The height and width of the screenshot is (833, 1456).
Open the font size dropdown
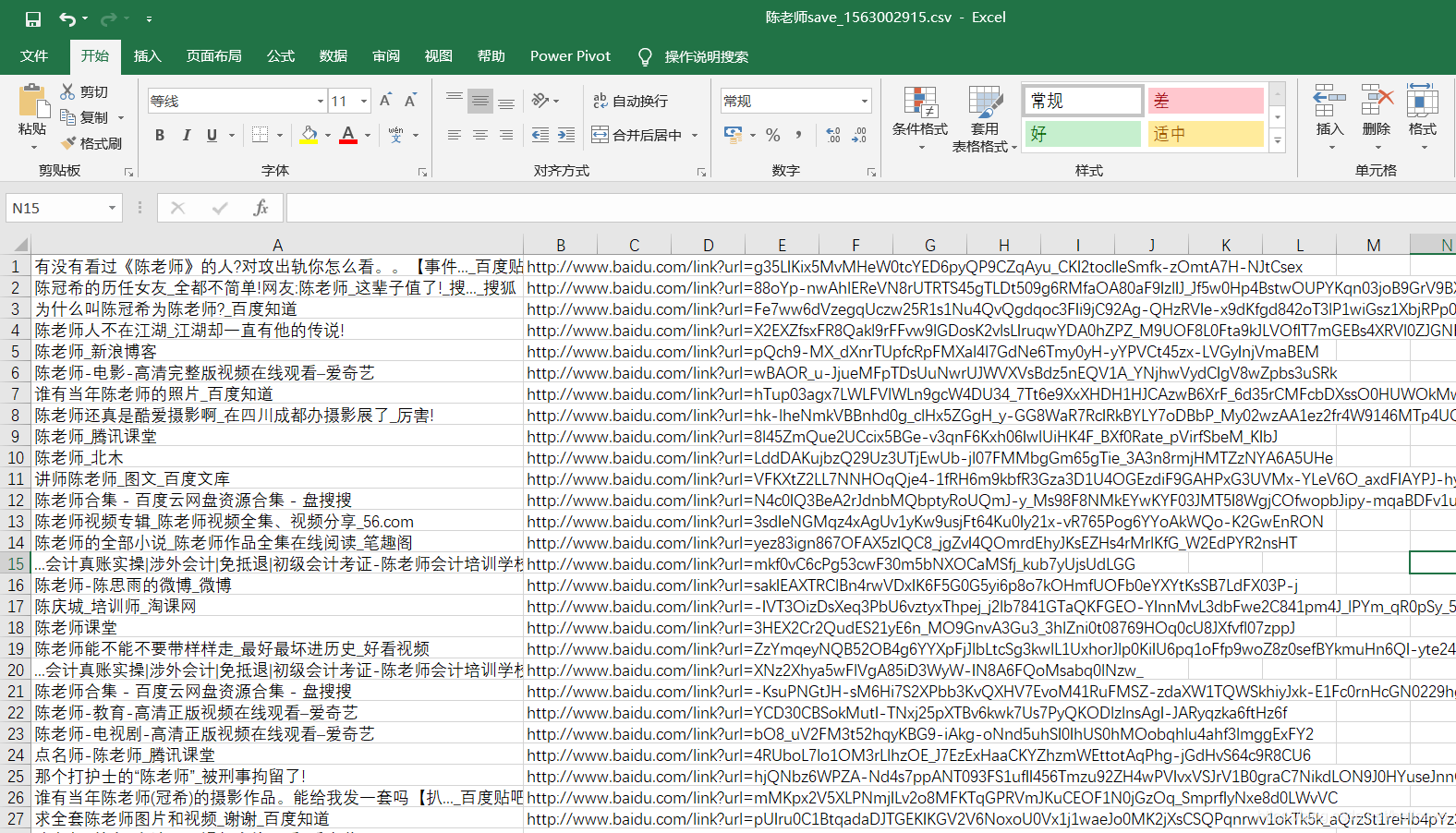pos(364,101)
